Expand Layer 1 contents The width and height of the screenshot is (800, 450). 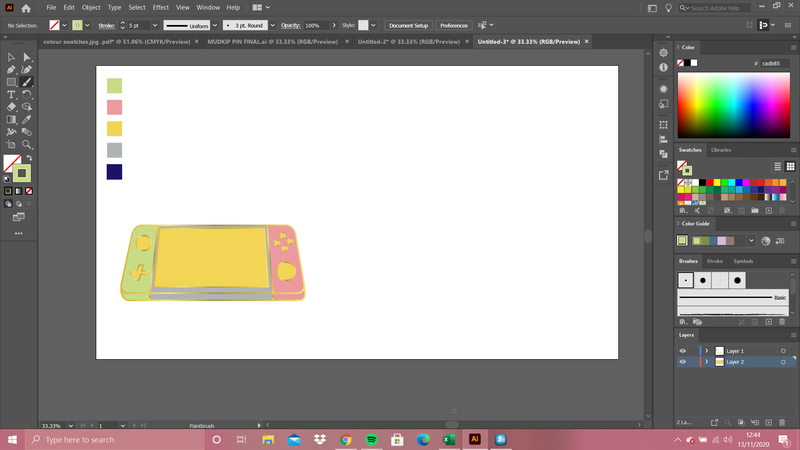707,351
